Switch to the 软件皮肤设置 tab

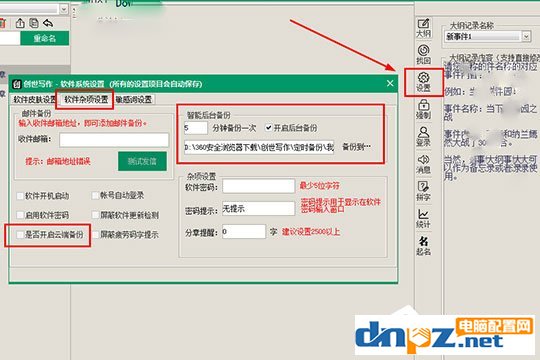click(34, 100)
